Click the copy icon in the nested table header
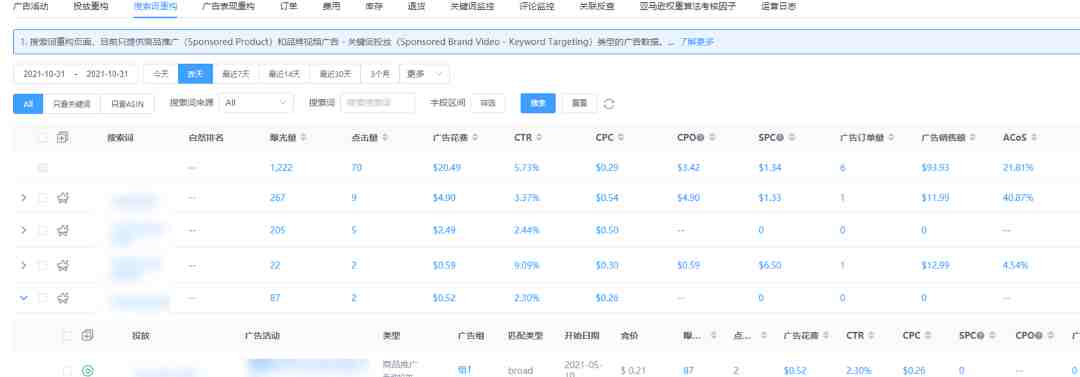The image size is (1080, 377). 87,335
